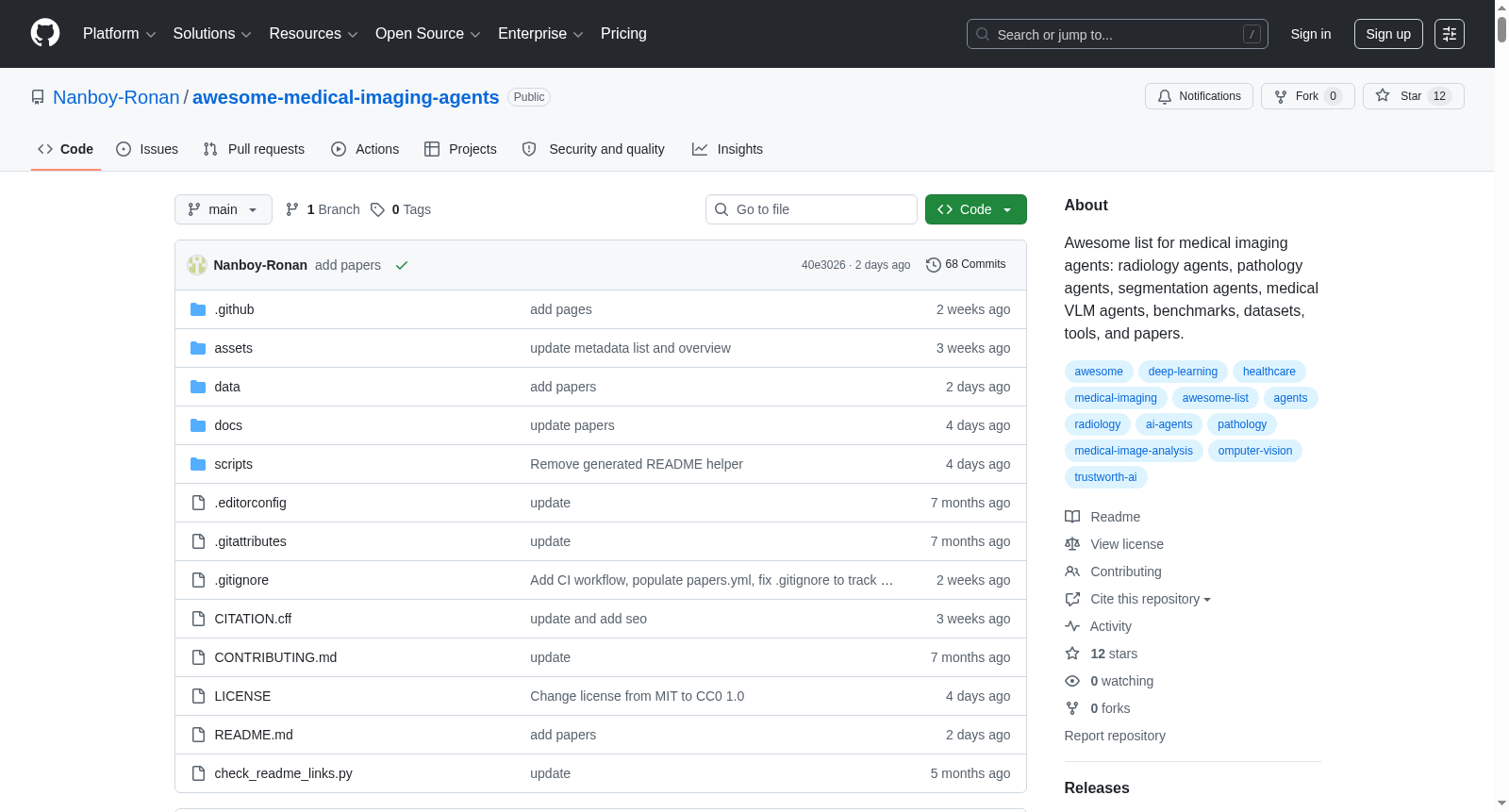Select the fork icon in Fork button
This screenshot has width=1509, height=812.
click(1281, 96)
